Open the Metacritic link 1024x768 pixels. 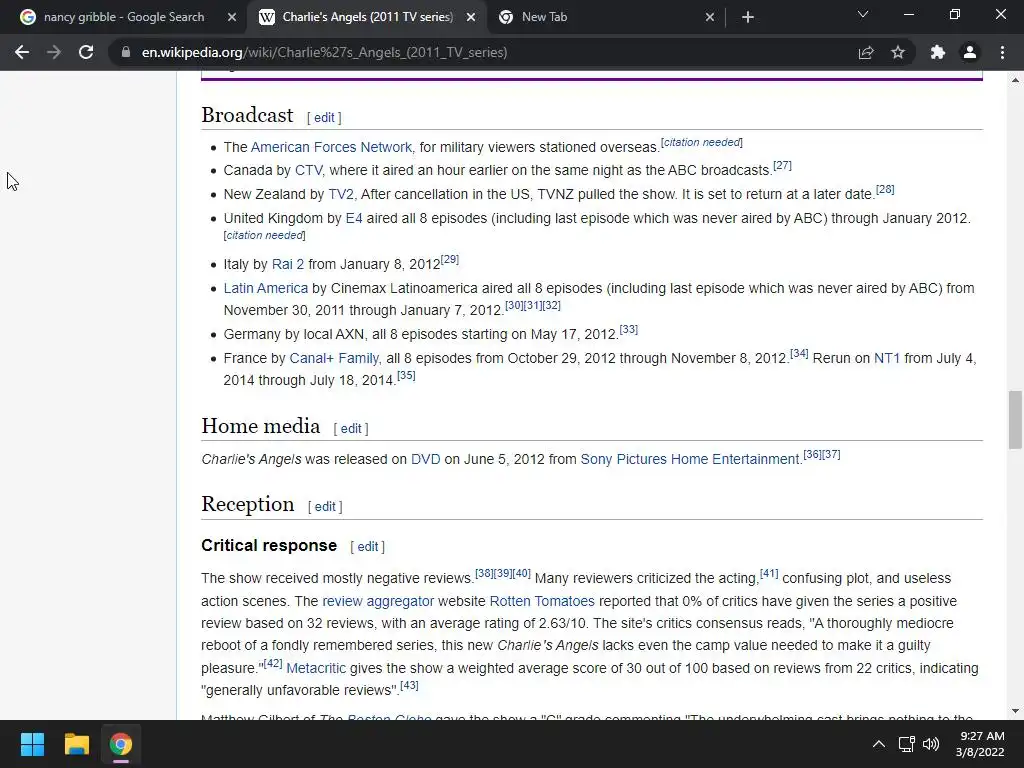[x=316, y=668]
